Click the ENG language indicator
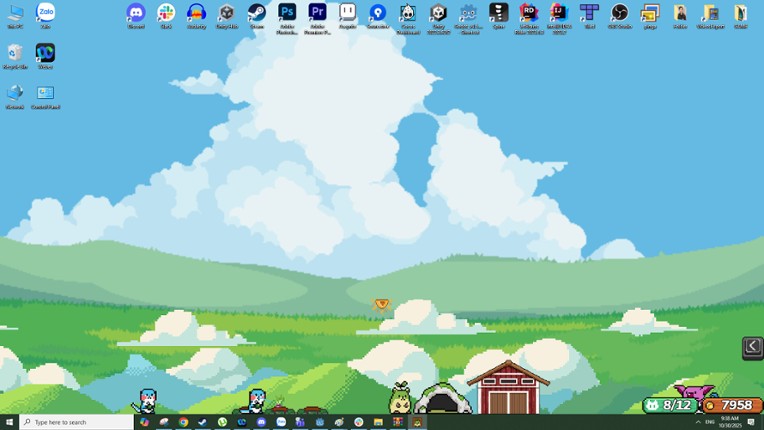Screen dimensions: 764x430 point(710,422)
